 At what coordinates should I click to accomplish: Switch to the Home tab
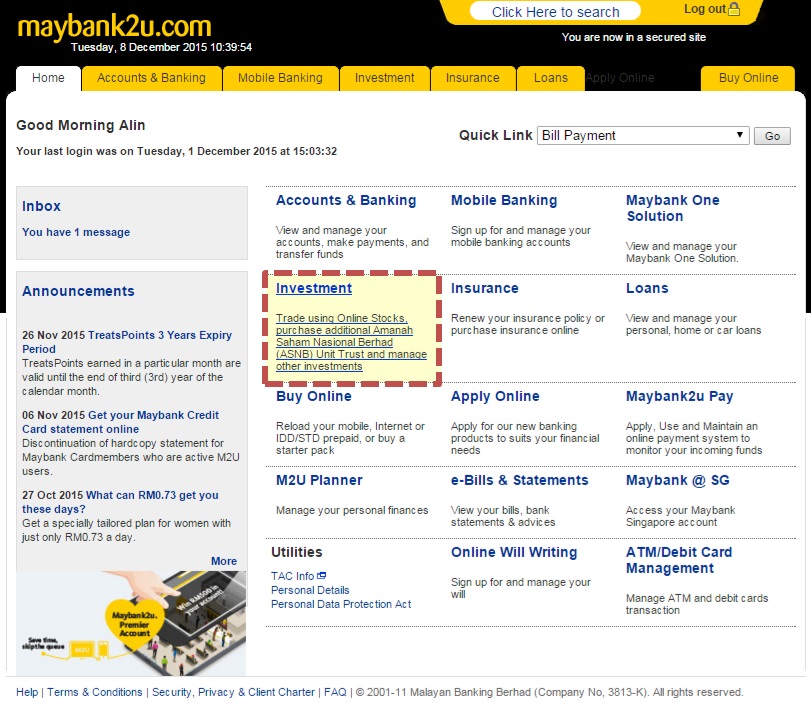point(48,78)
